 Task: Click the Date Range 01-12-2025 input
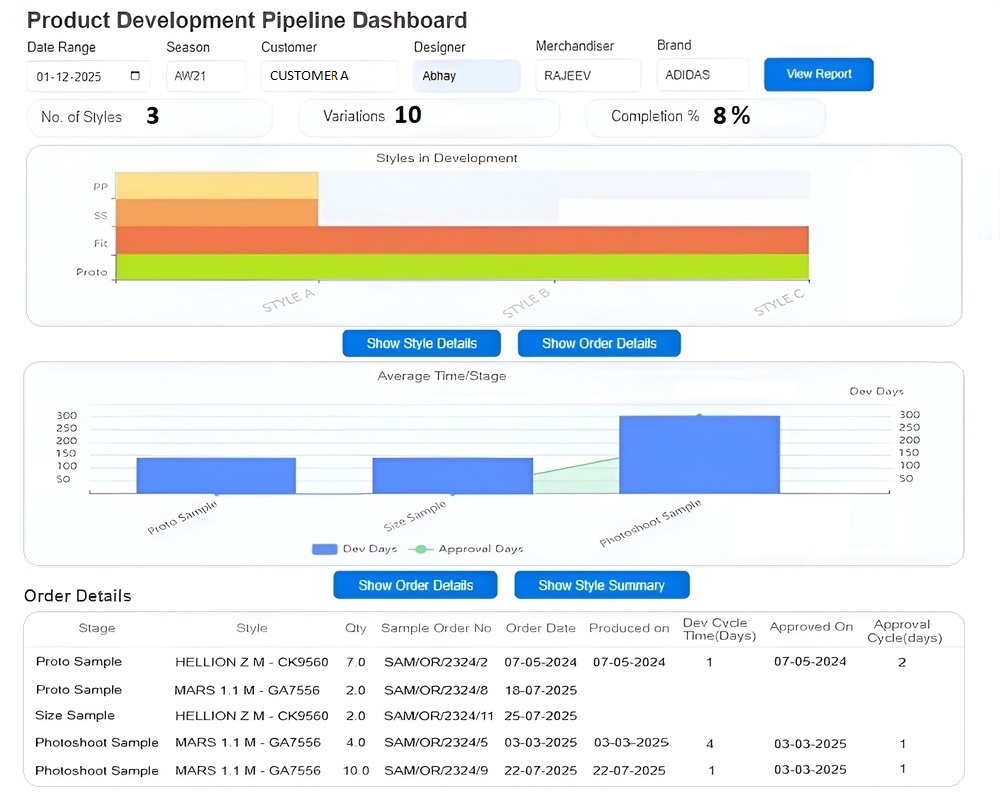[89, 77]
